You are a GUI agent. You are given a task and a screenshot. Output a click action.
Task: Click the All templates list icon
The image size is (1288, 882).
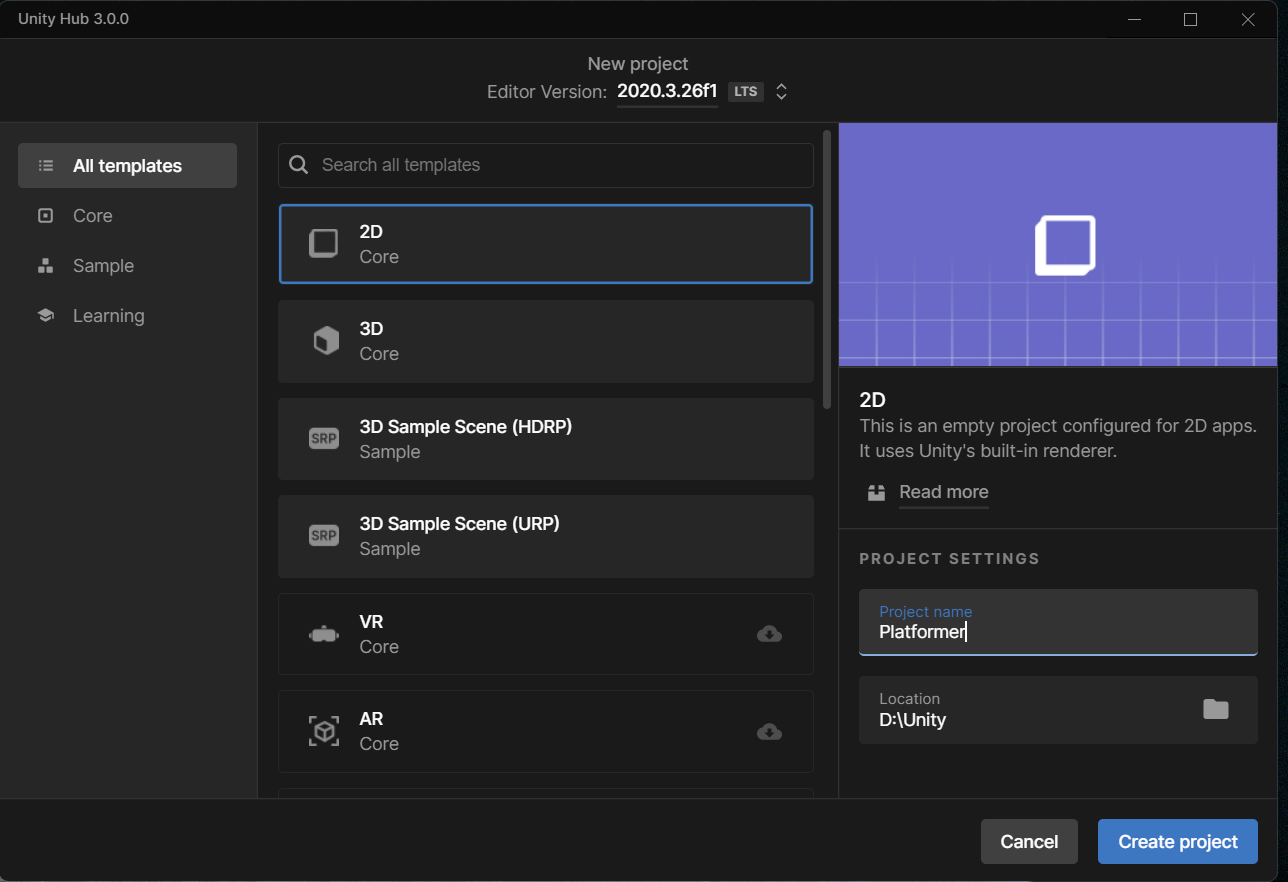tap(45, 166)
